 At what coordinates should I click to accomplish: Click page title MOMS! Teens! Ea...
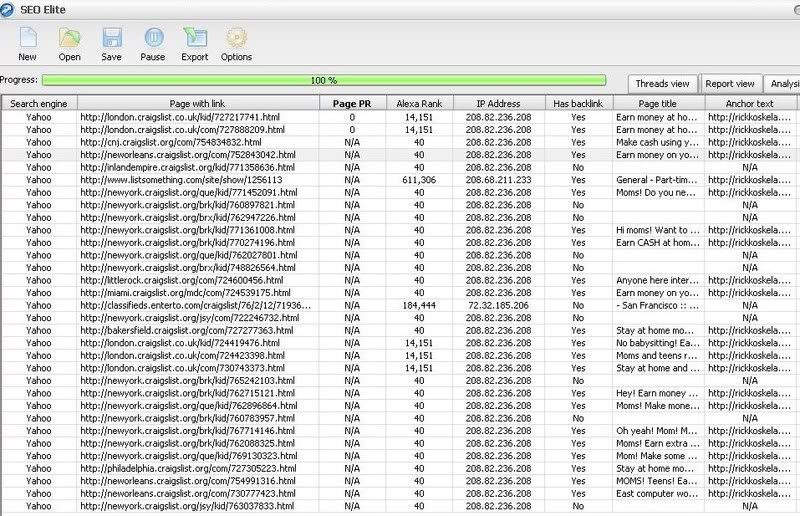point(657,481)
